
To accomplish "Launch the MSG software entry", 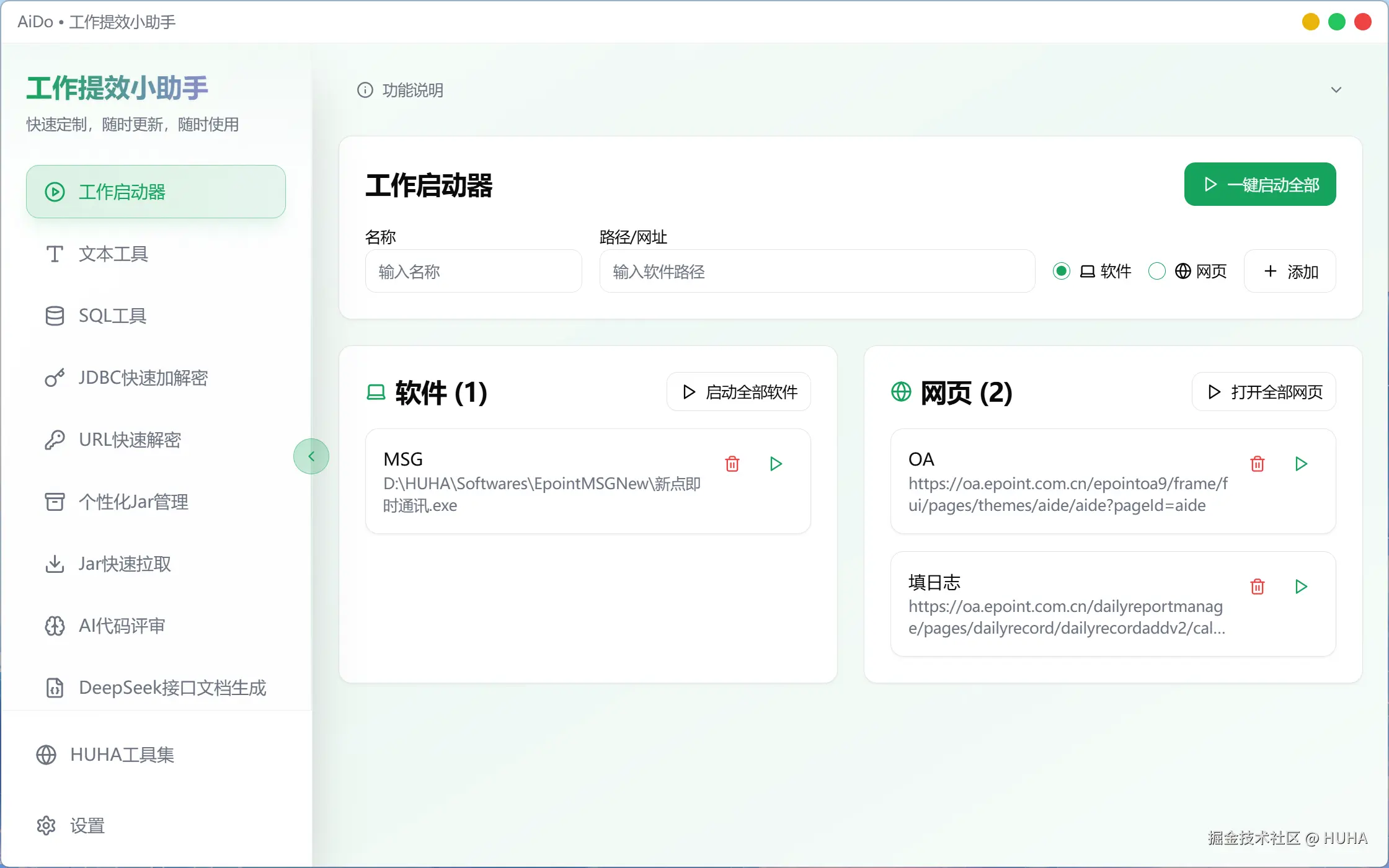I will point(776,464).
